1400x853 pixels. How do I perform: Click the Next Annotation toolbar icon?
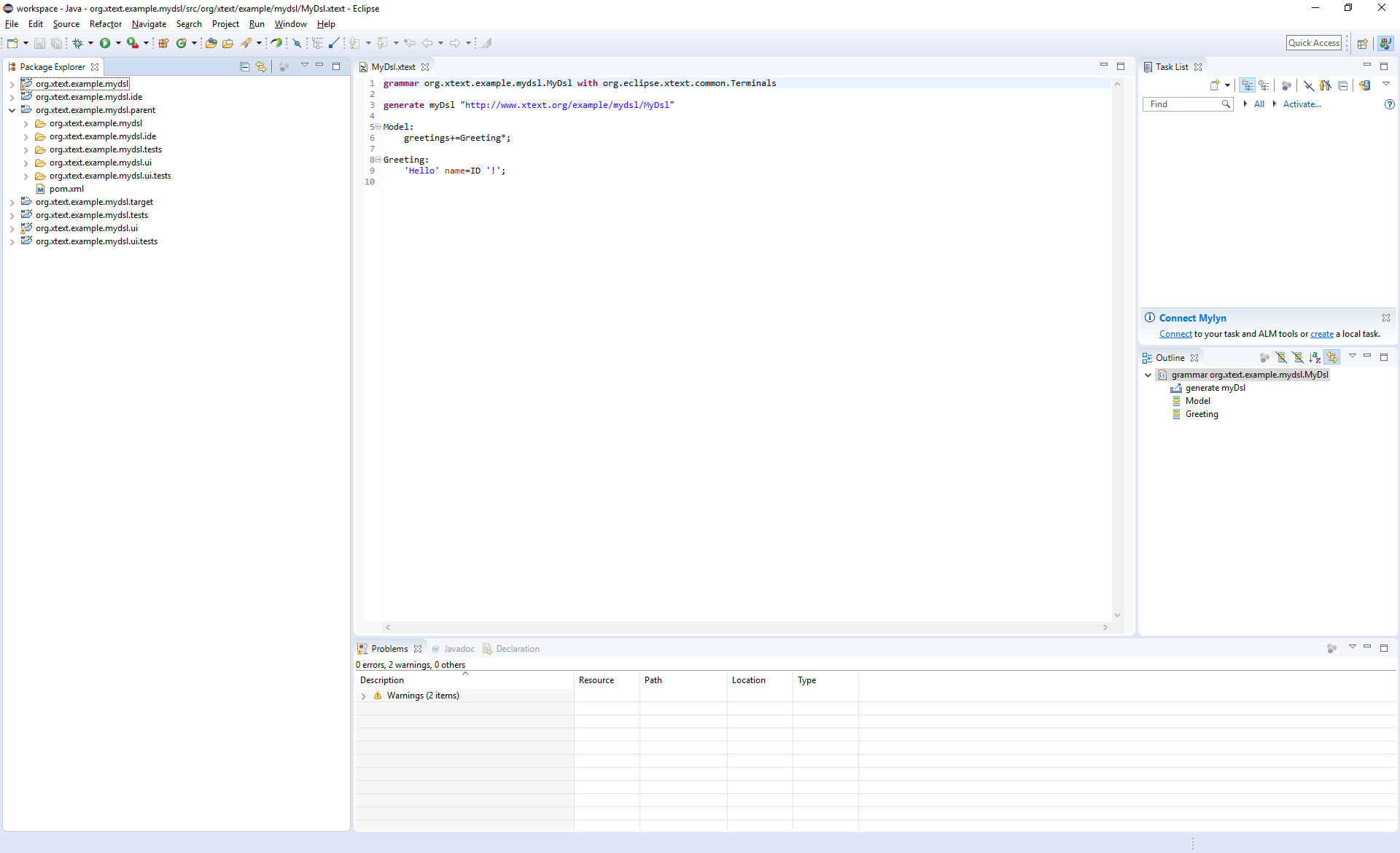(x=354, y=43)
